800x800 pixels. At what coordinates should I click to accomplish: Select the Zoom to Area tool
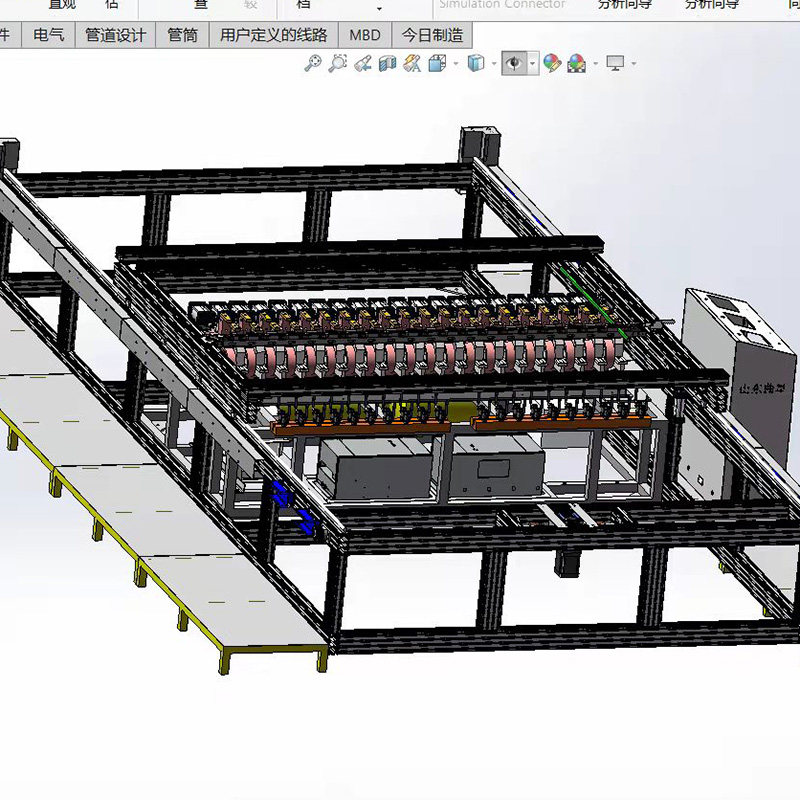pos(338,64)
